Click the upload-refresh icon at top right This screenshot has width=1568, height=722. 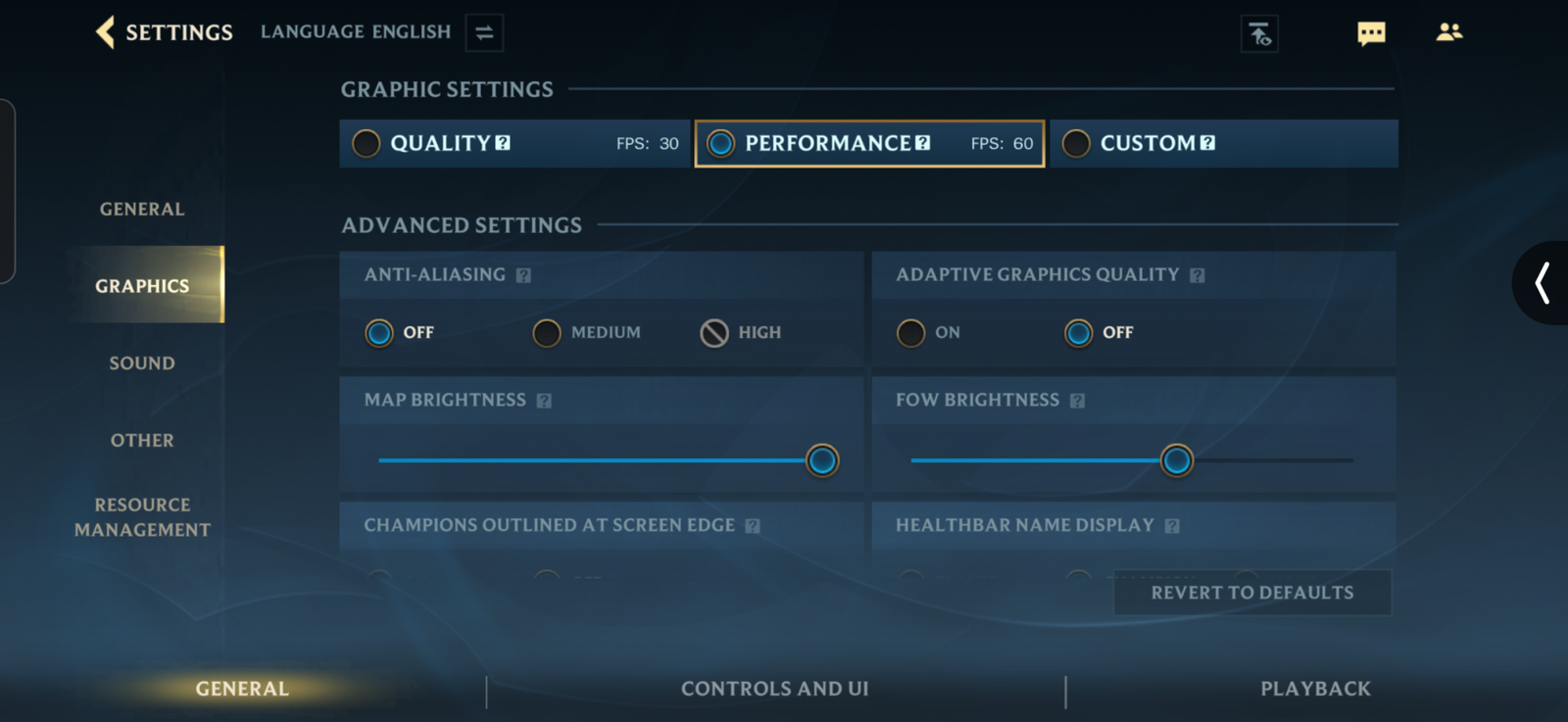(1259, 33)
